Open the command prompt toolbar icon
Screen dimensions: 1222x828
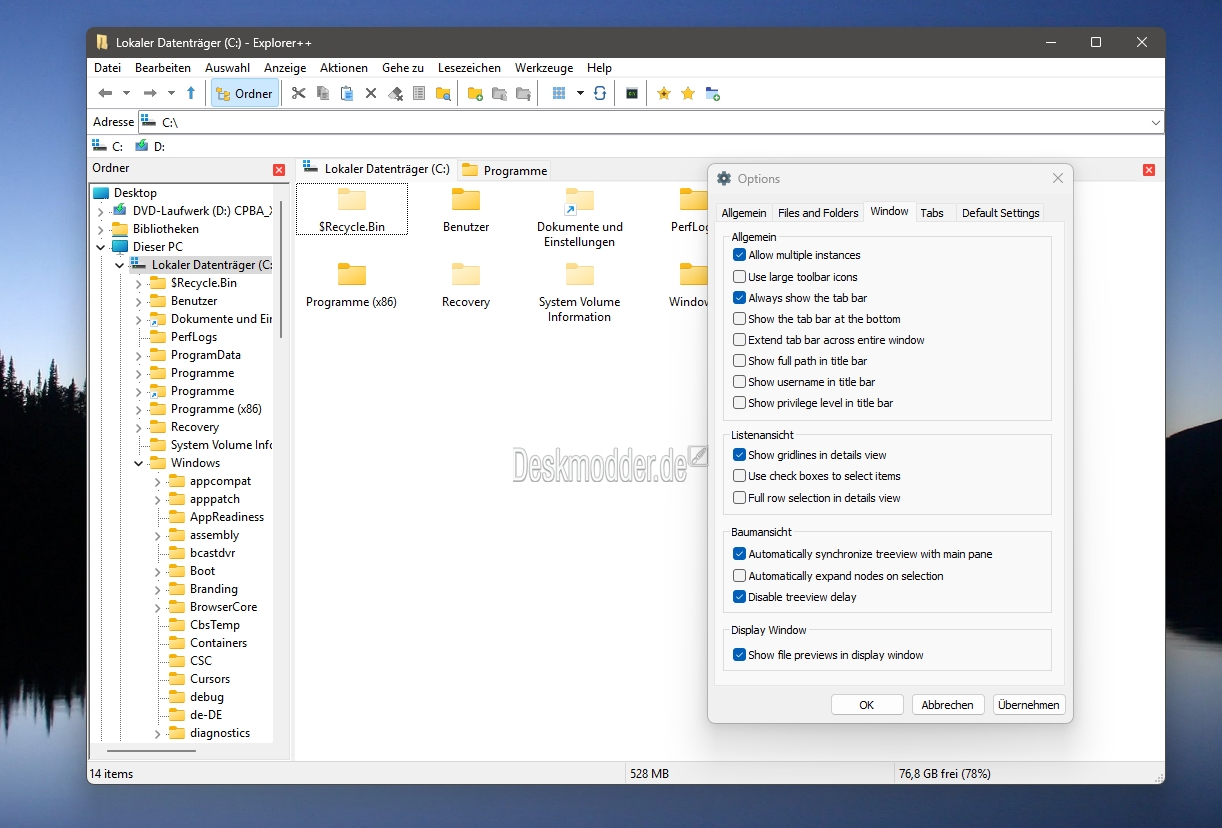tap(632, 93)
